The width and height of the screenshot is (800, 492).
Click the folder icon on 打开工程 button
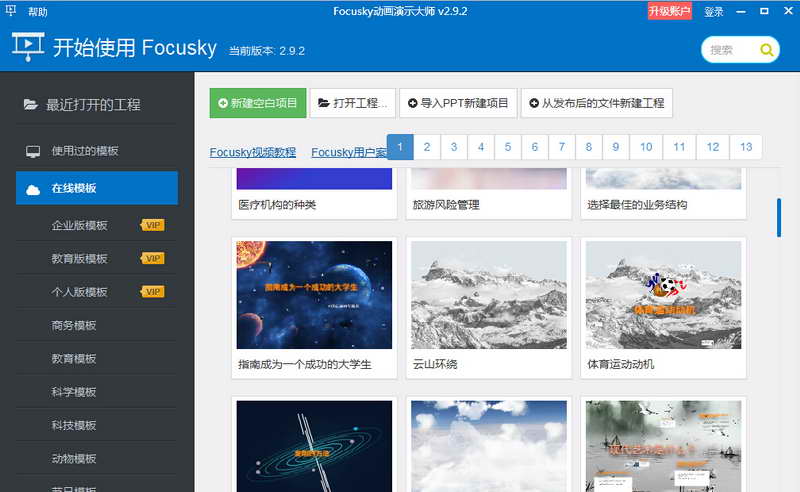(x=323, y=103)
